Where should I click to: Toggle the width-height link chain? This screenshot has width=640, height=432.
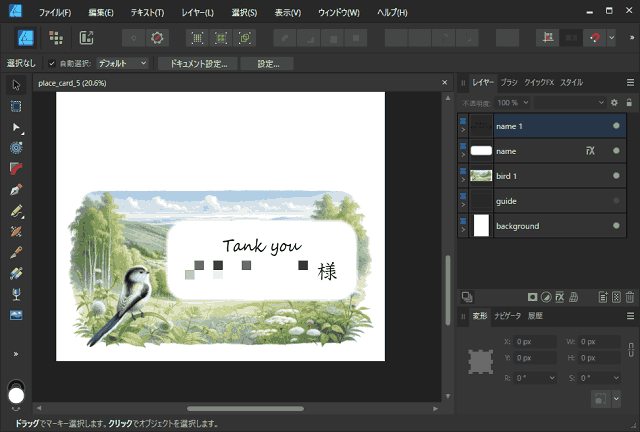631,350
